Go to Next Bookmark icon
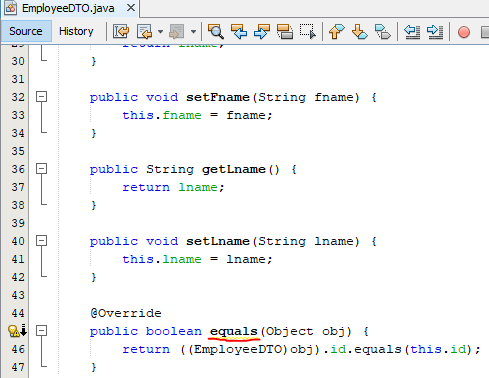 (x=360, y=32)
